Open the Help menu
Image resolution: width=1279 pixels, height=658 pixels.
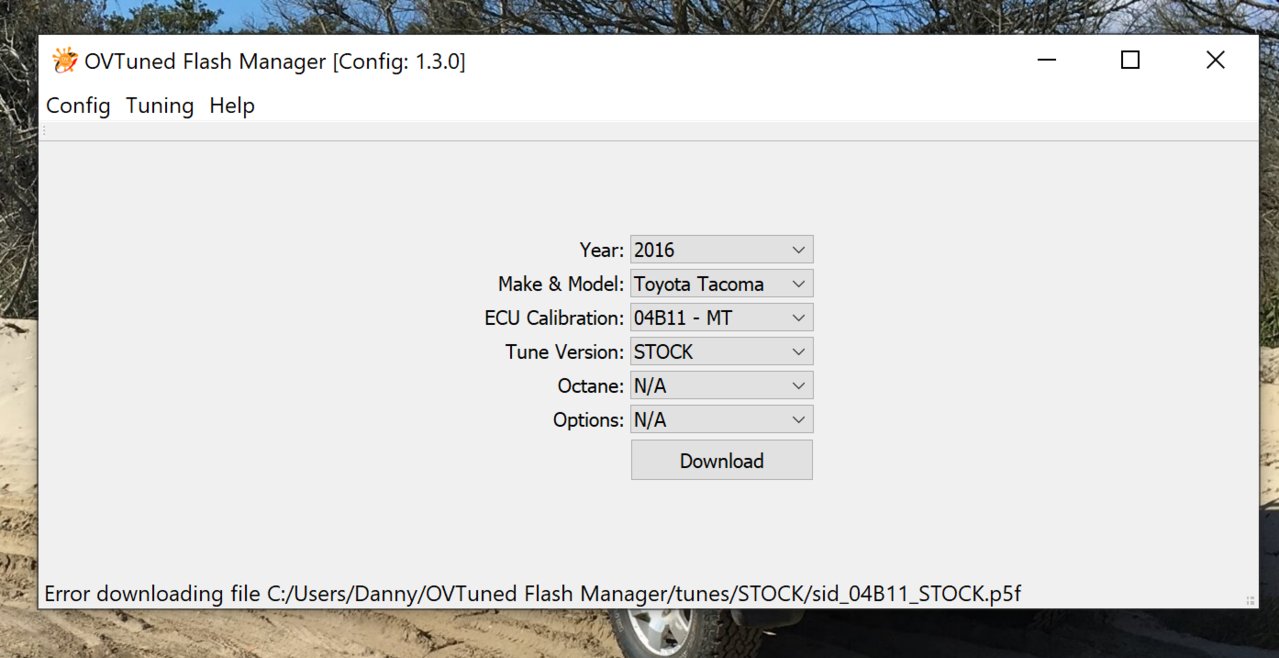tap(232, 105)
